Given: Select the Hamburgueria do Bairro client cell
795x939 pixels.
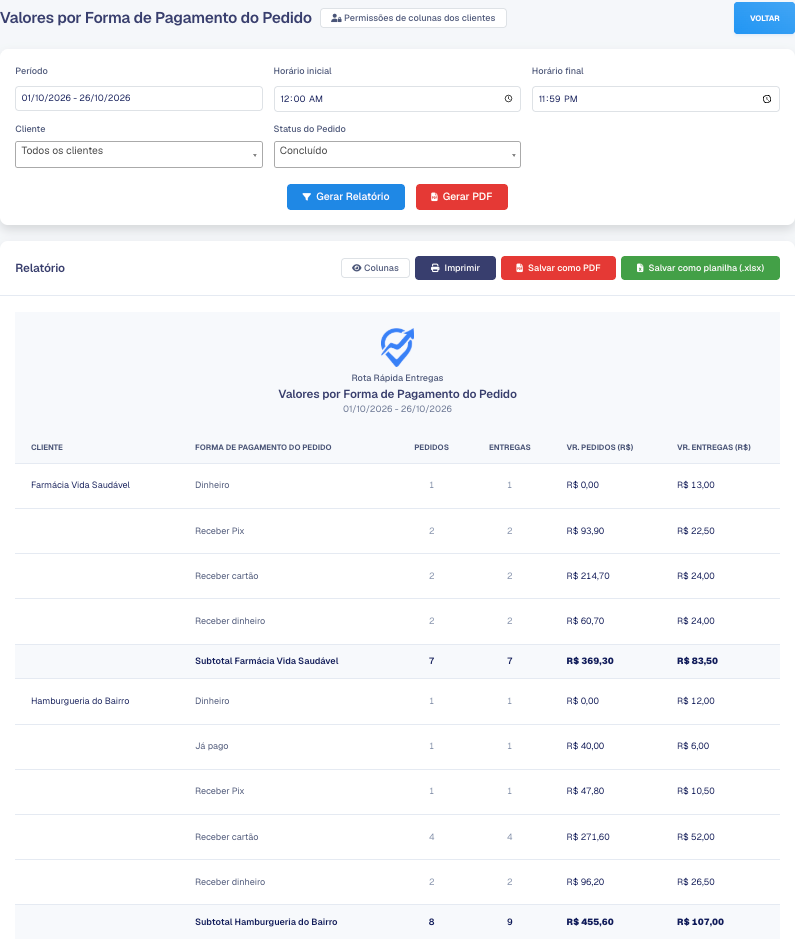Looking at the screenshot, I should point(80,701).
